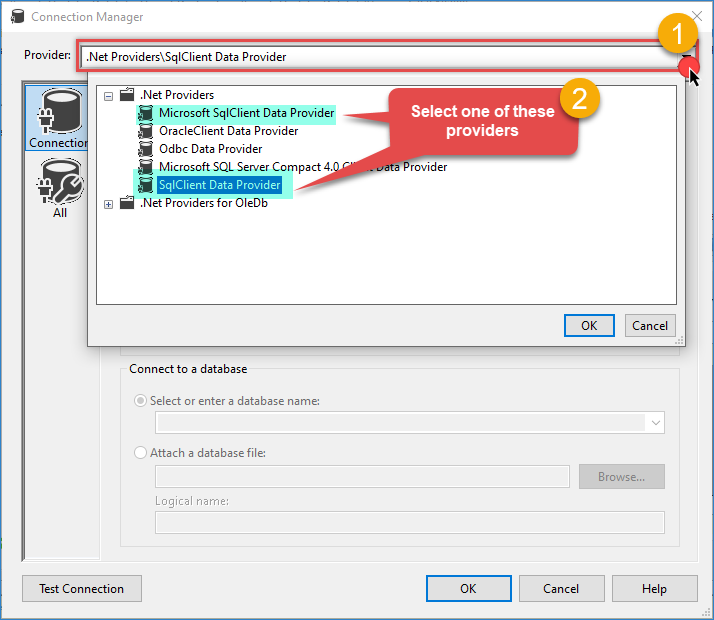Click the OracleClient Data Provider database icon
This screenshot has width=714, height=620.
tap(147, 131)
